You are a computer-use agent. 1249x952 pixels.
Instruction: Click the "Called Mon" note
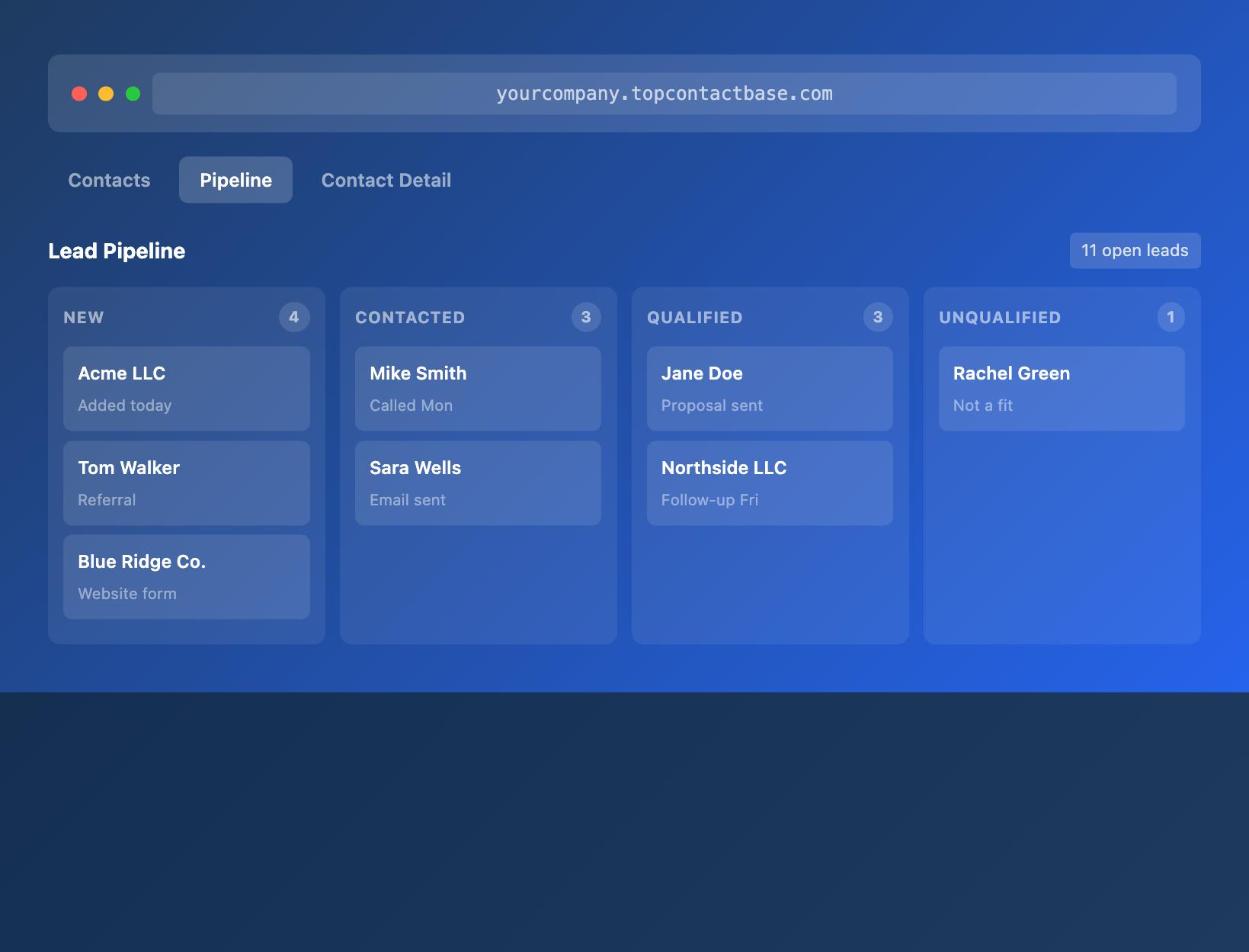click(x=411, y=406)
